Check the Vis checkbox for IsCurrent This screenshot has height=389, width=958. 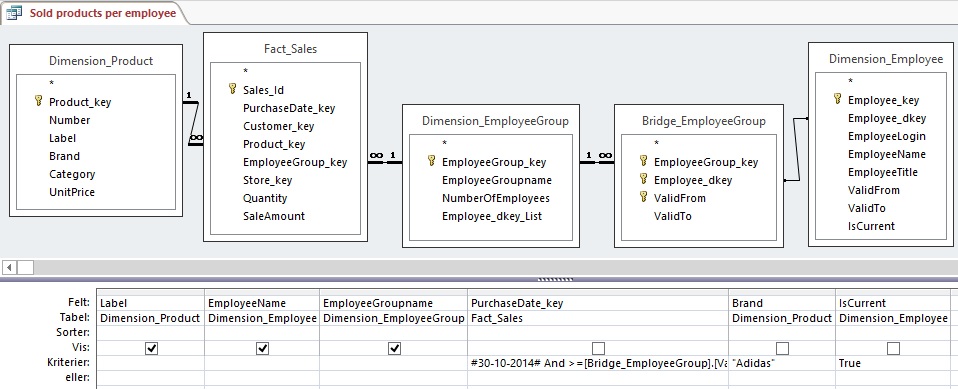coord(893,348)
